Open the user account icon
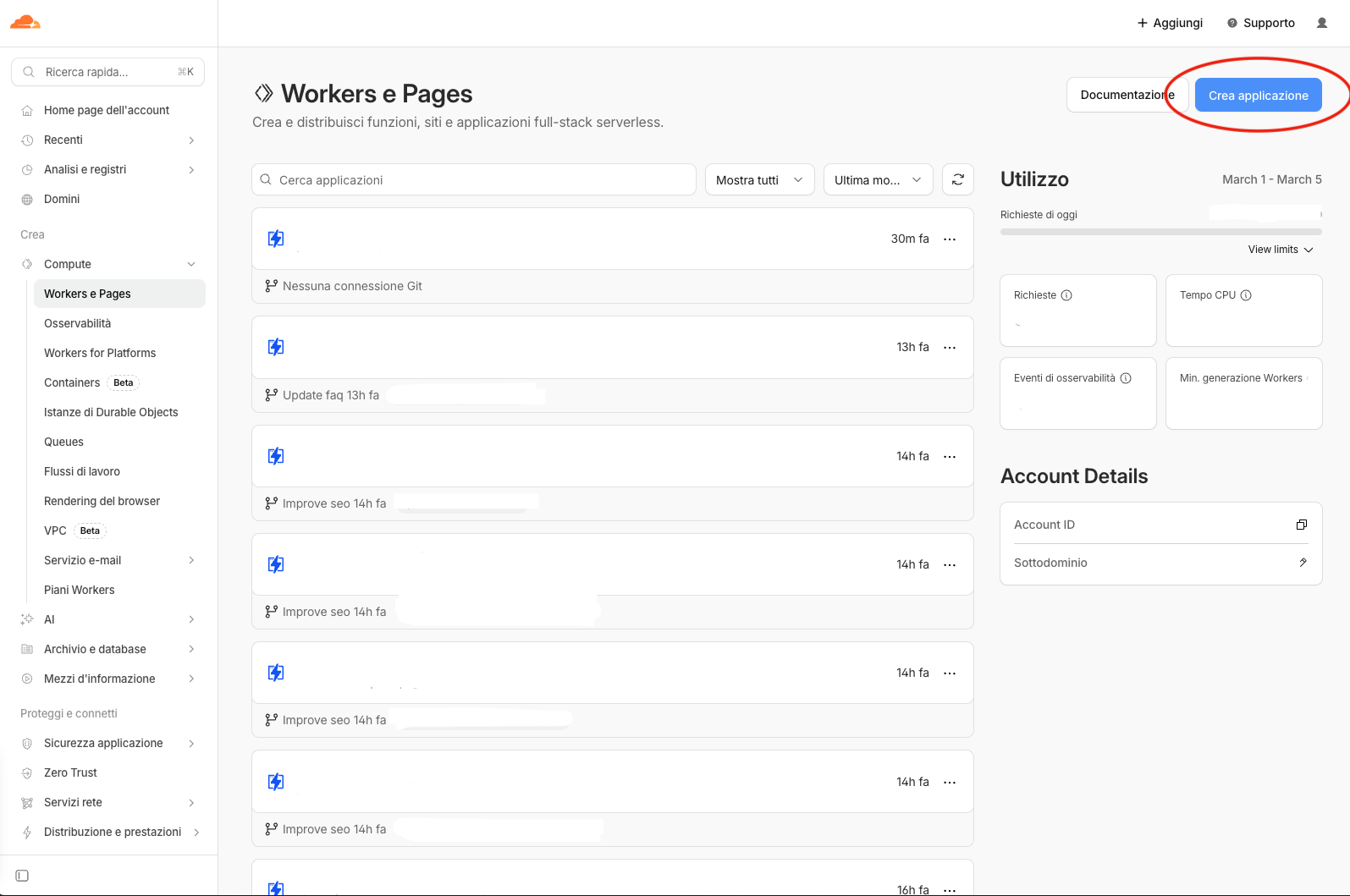 1322,23
